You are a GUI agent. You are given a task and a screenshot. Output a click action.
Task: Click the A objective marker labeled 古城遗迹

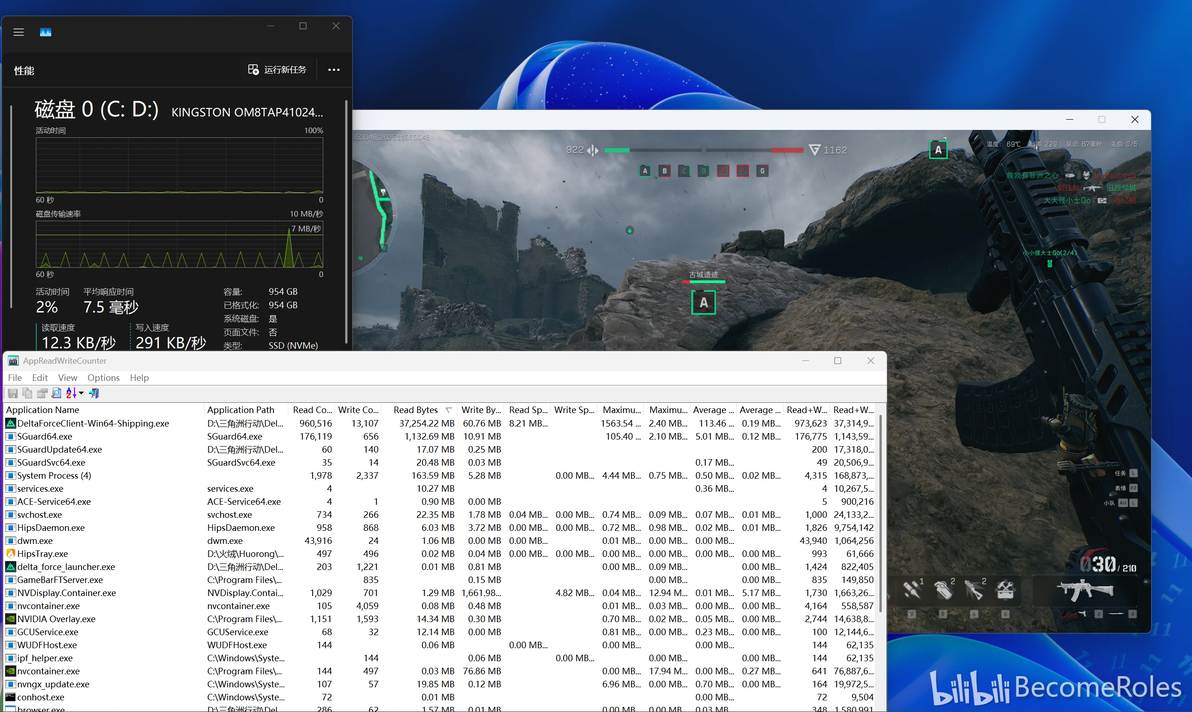pyautogui.click(x=704, y=302)
